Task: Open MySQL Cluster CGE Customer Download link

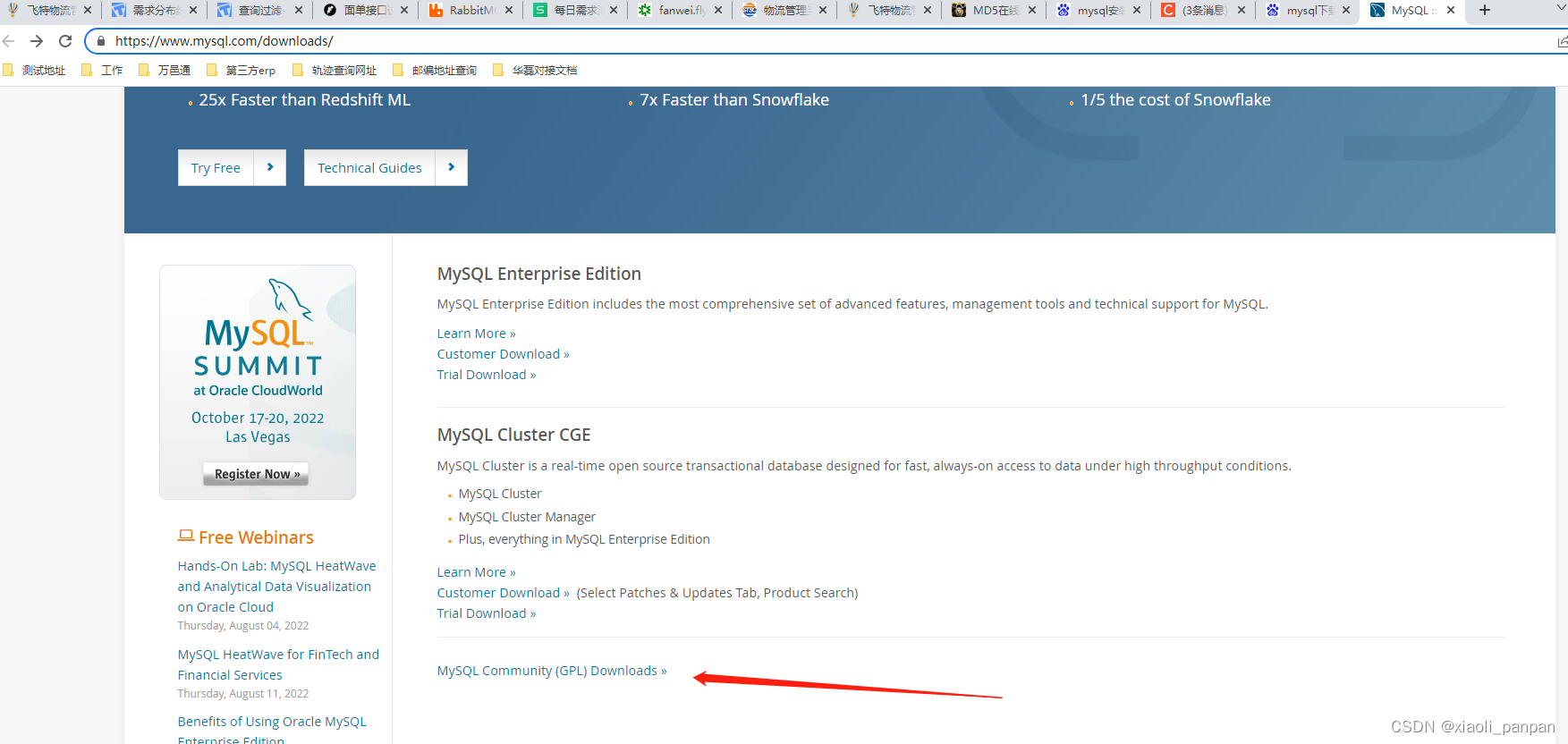Action: [x=503, y=593]
